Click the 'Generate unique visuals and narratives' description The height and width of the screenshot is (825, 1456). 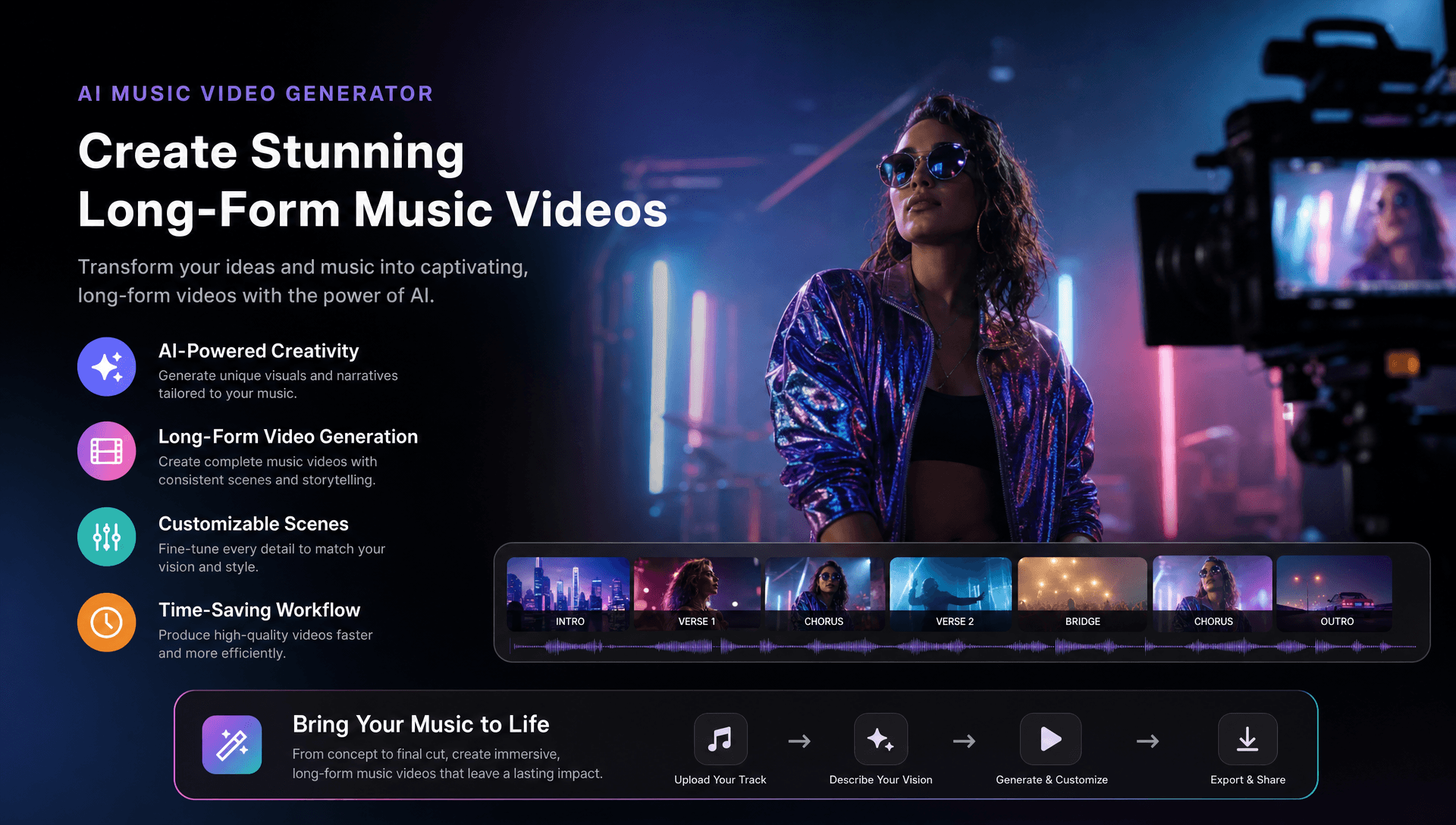click(x=278, y=384)
